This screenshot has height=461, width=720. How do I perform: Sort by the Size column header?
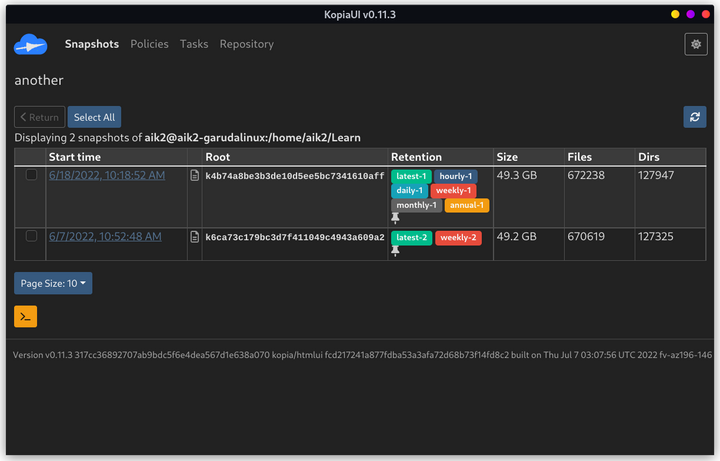(507, 157)
